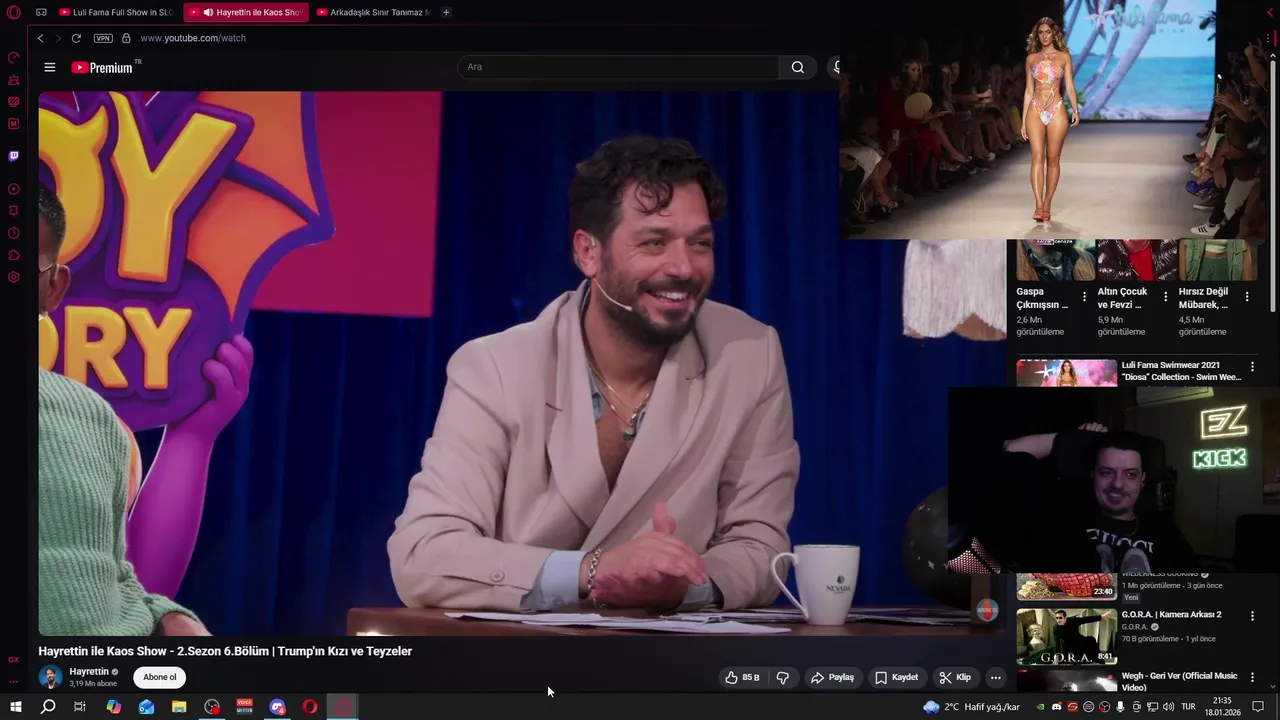This screenshot has width=1280, height=720.
Task: Open Task View on taskbar
Action: (80, 707)
